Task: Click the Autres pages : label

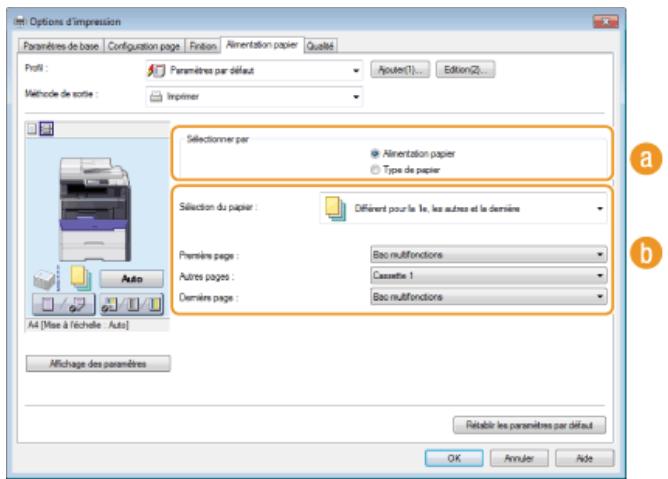Action: pos(206,277)
